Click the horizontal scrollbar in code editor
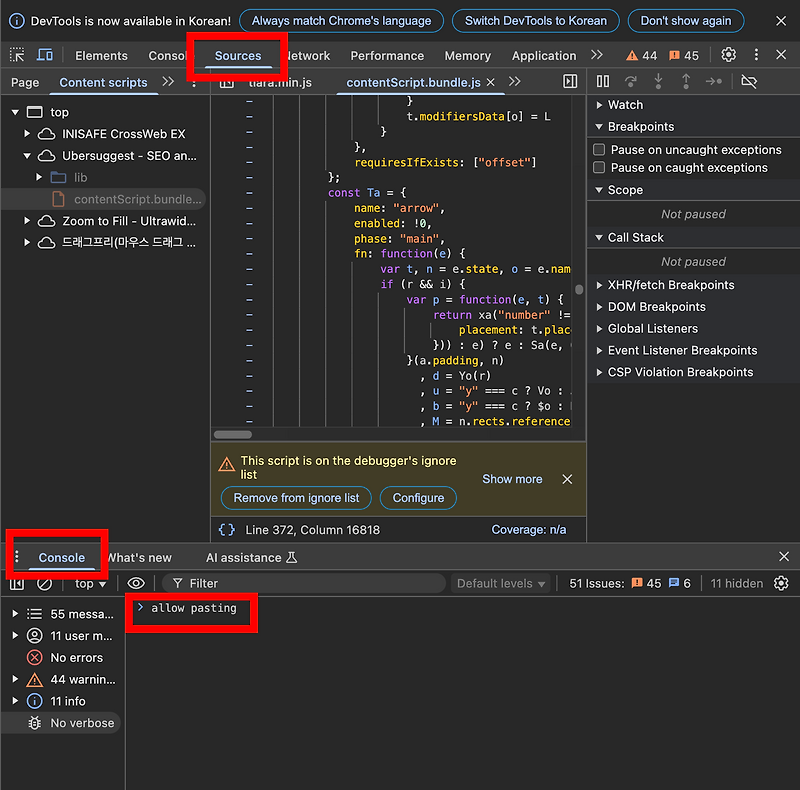The image size is (800, 790). (x=233, y=435)
